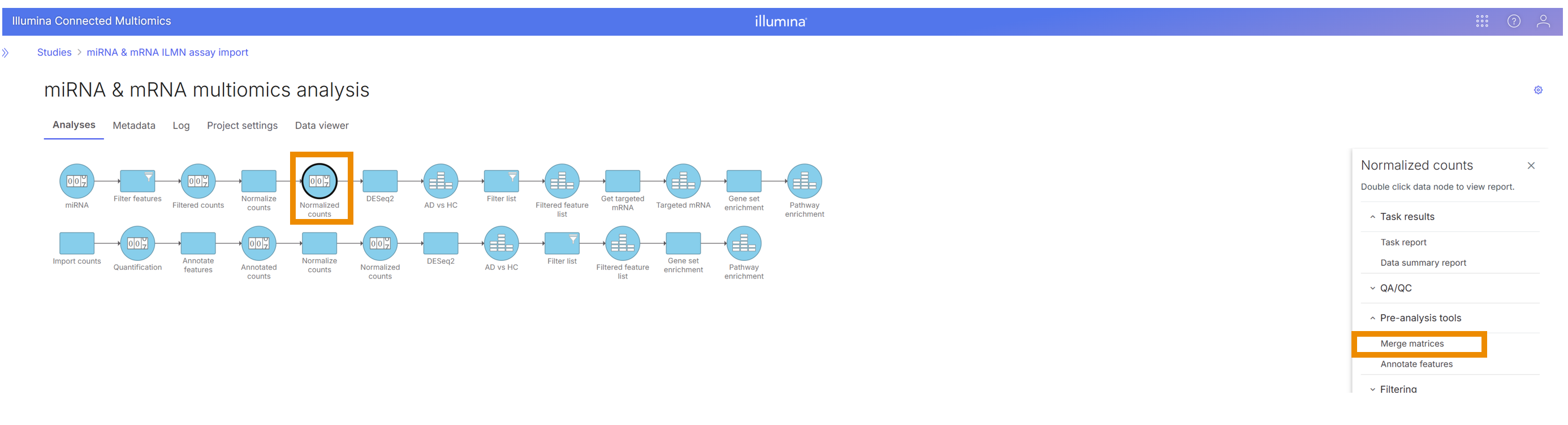Select the DESeq2 task in top row

pos(380,181)
